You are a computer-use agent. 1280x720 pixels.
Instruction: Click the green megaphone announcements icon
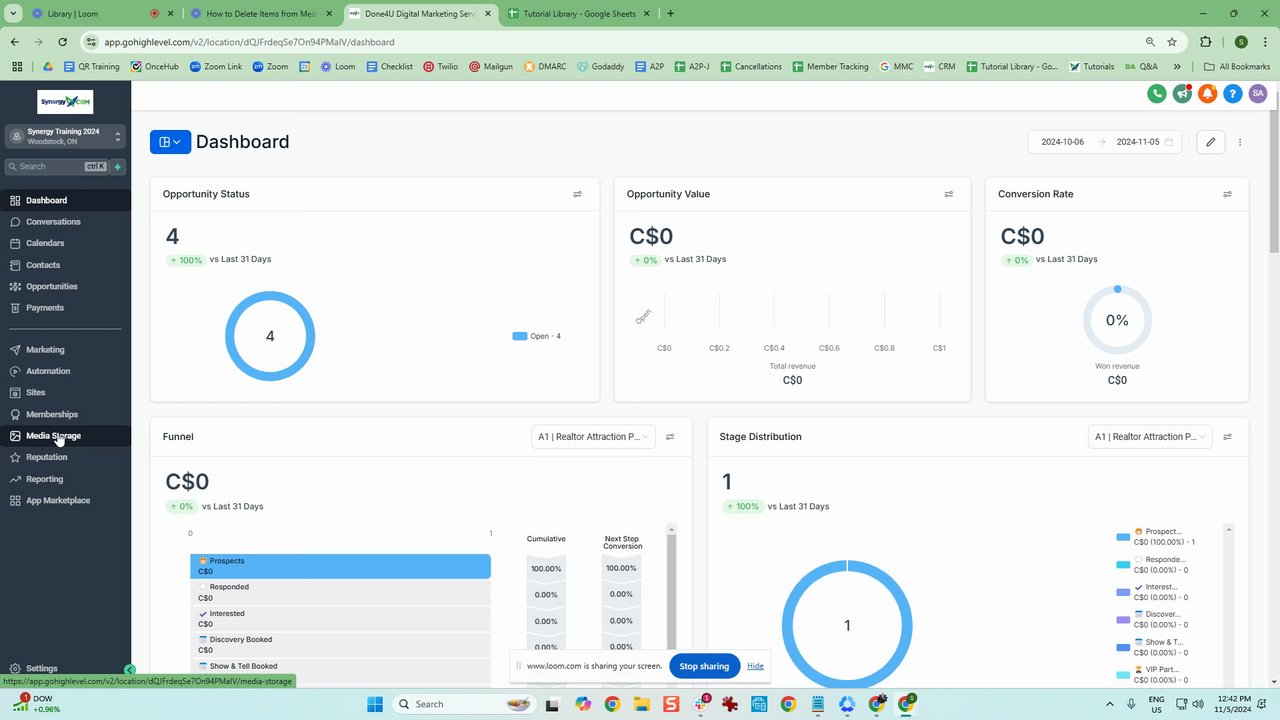point(1182,93)
